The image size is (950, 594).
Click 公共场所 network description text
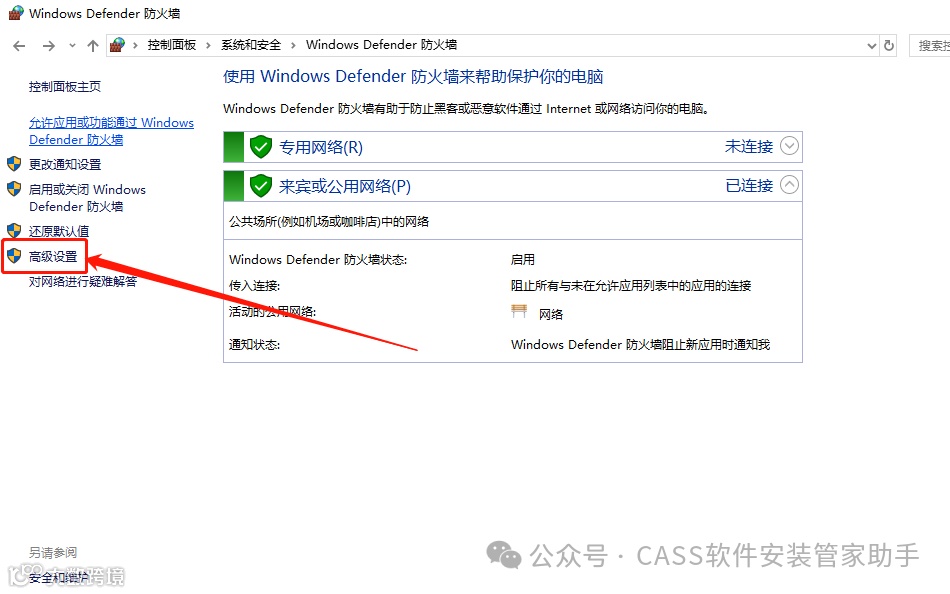(329, 221)
